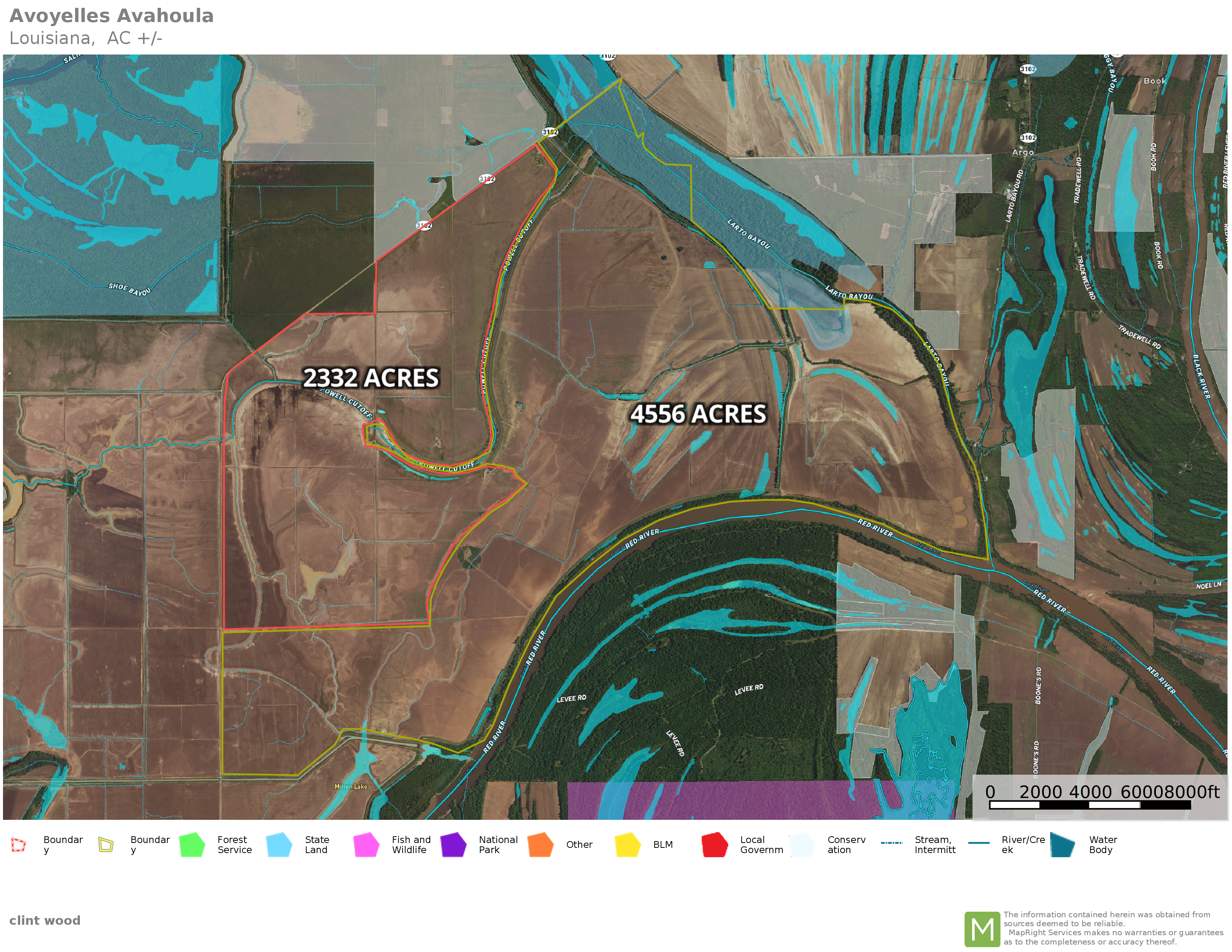This screenshot has width=1232, height=952.
Task: Click the teal Water Body legend icon
Action: pyautogui.click(x=1063, y=845)
